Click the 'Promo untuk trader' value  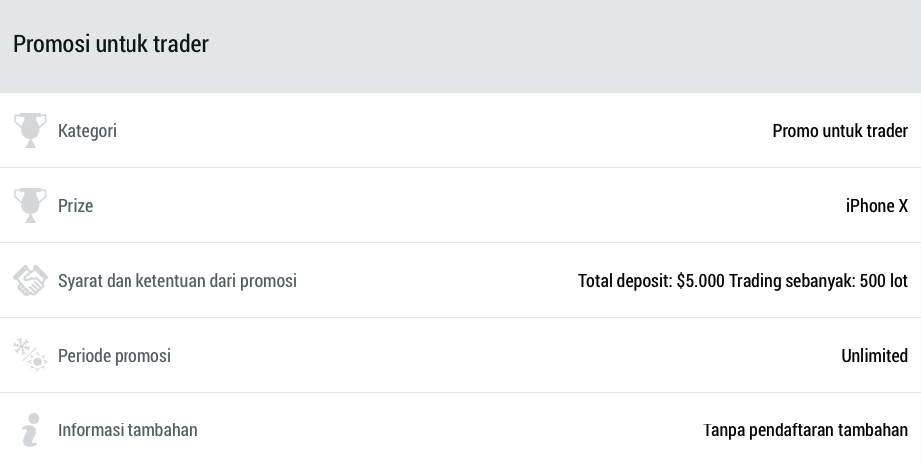click(839, 131)
